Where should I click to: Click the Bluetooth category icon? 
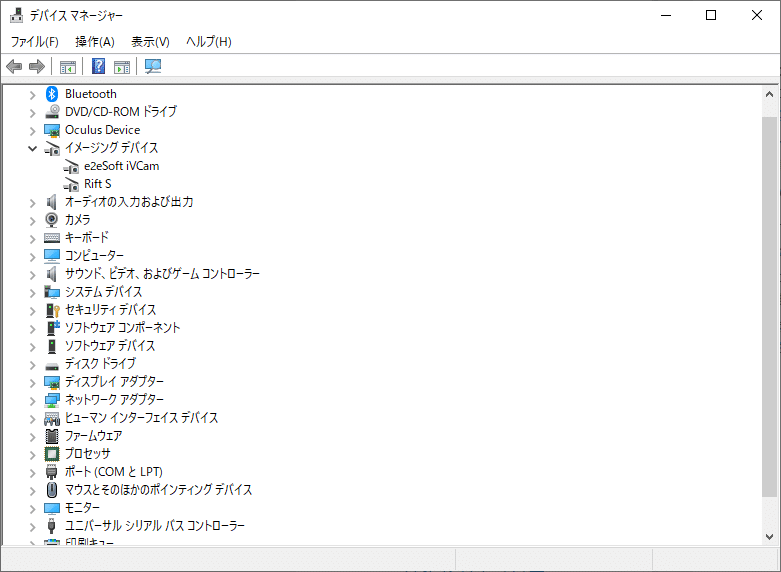pos(52,94)
